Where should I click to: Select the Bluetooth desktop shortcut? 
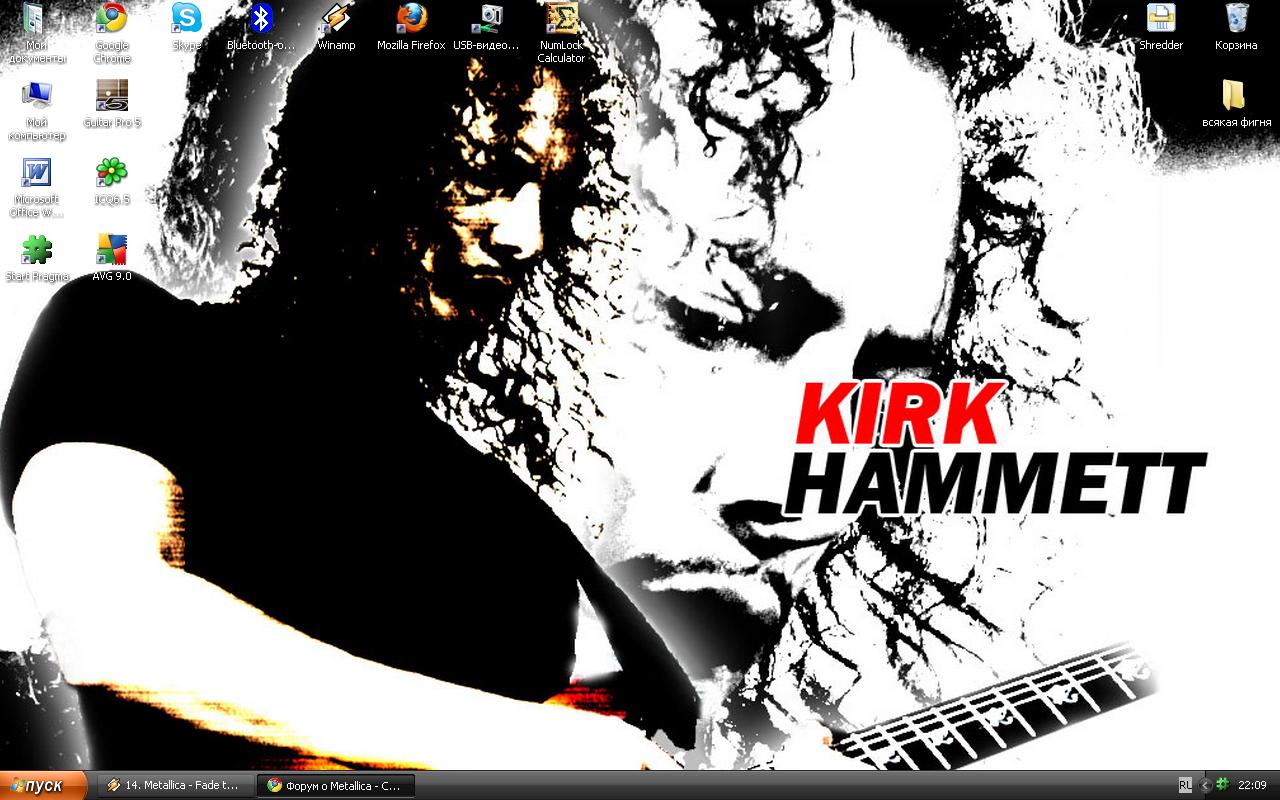(261, 19)
